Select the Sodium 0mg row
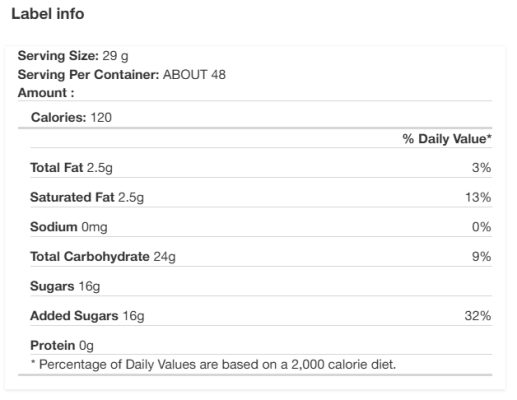Viewport: 517px width, 400px height. [261, 227]
